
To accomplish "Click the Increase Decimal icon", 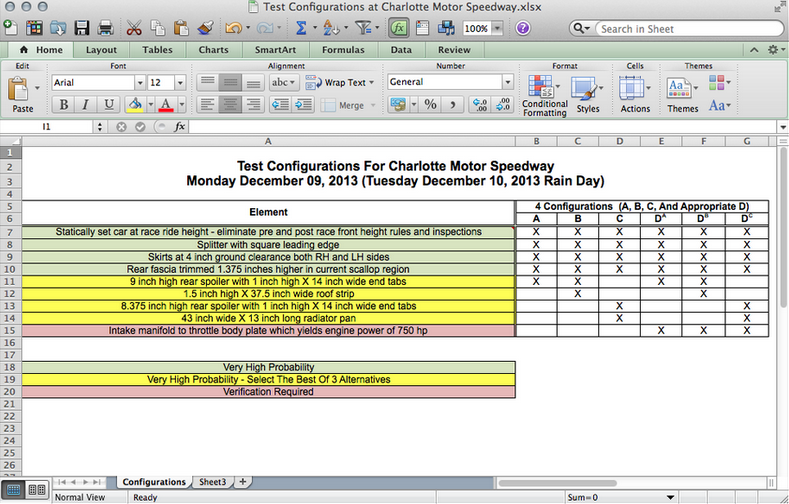I will click(x=480, y=105).
